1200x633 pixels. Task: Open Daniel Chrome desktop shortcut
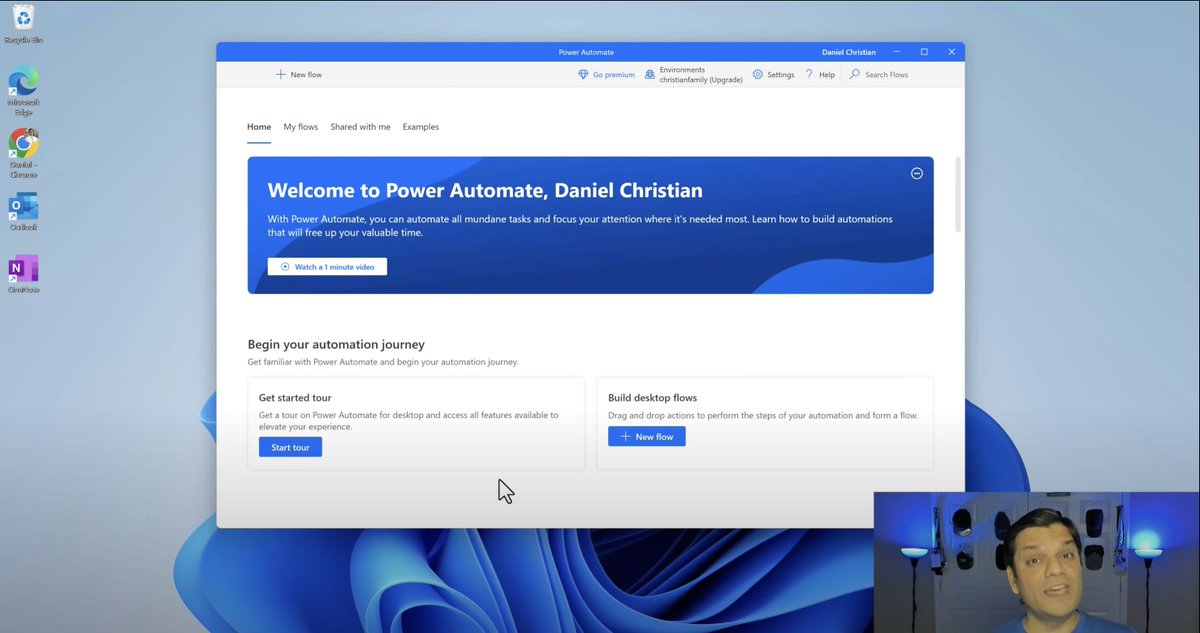pyautogui.click(x=23, y=154)
